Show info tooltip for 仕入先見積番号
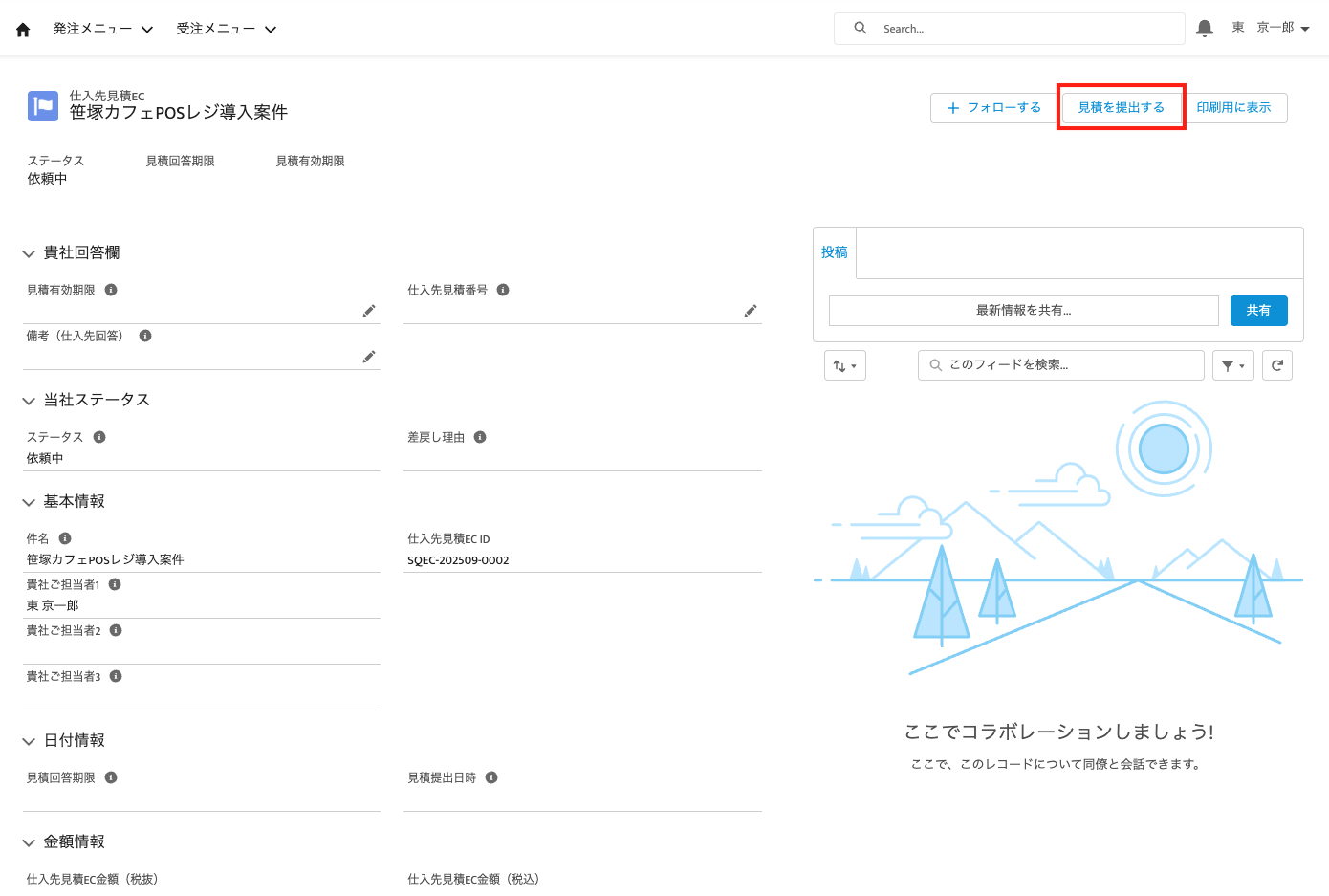The height and width of the screenshot is (896, 1329). pos(503,290)
